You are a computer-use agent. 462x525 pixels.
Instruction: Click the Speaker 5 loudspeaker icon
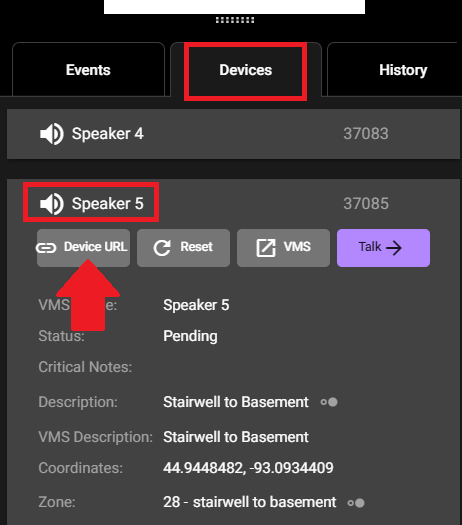52,204
